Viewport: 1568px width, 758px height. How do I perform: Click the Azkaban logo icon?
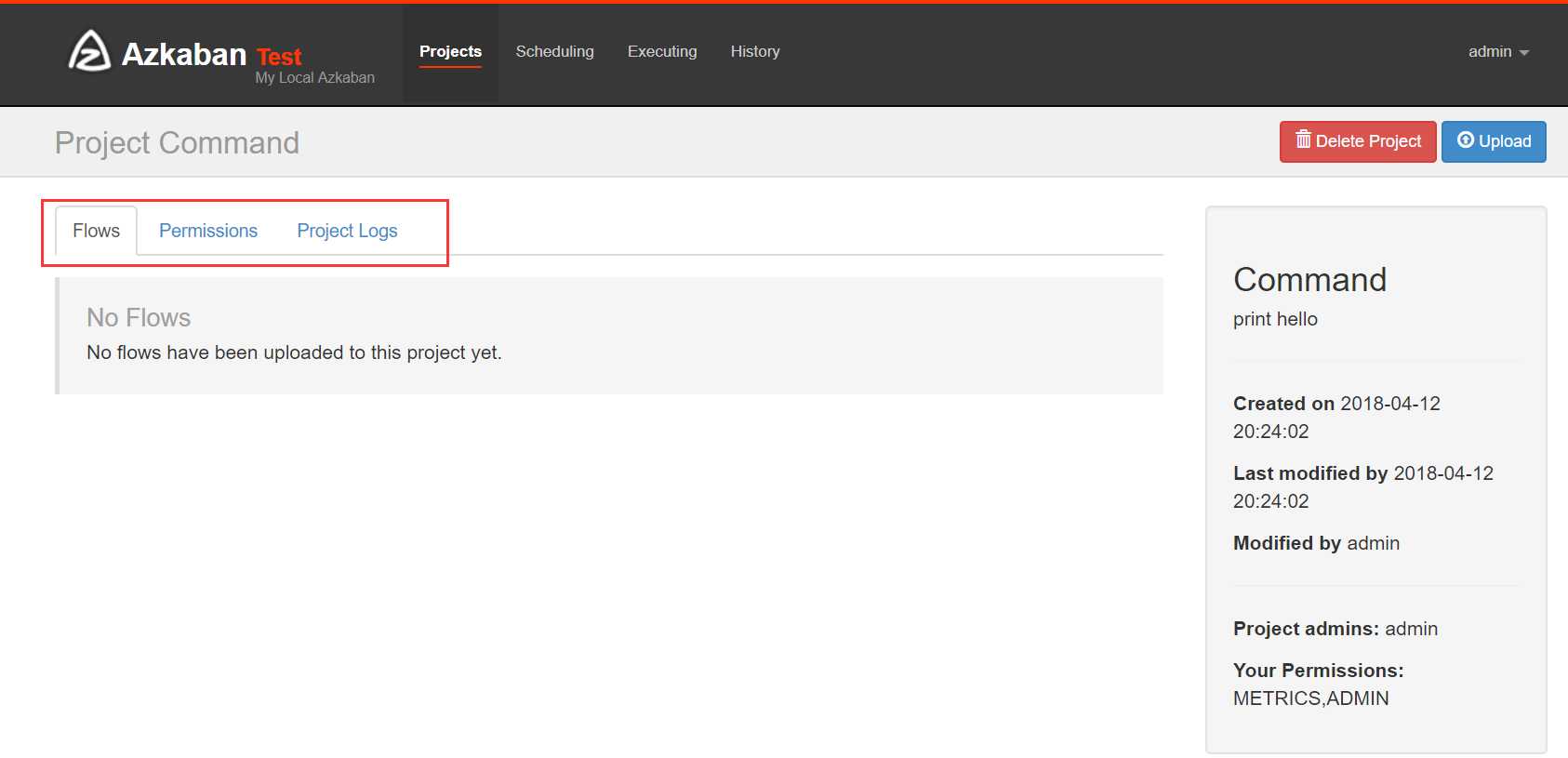tap(89, 51)
